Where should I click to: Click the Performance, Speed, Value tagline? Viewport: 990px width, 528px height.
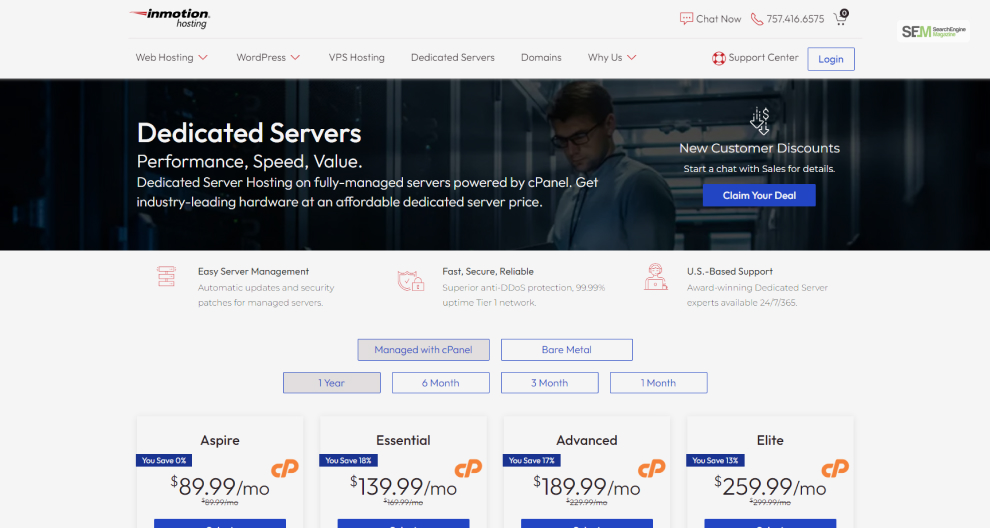tap(249, 162)
